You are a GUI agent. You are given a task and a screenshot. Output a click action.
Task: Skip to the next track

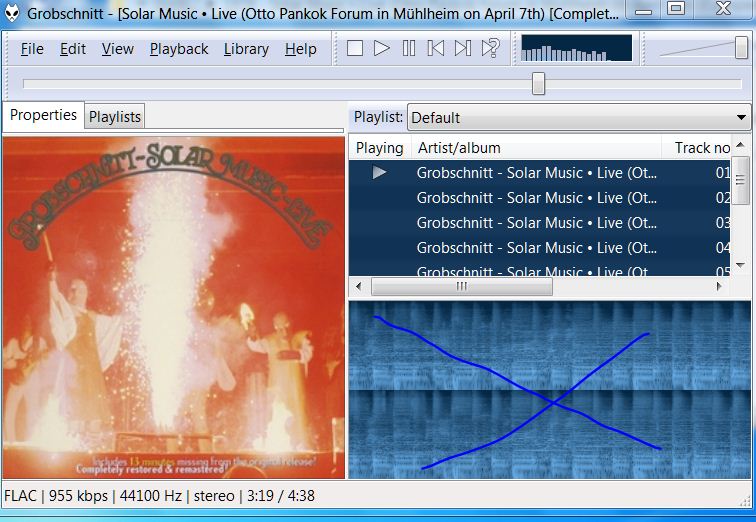pyautogui.click(x=463, y=48)
